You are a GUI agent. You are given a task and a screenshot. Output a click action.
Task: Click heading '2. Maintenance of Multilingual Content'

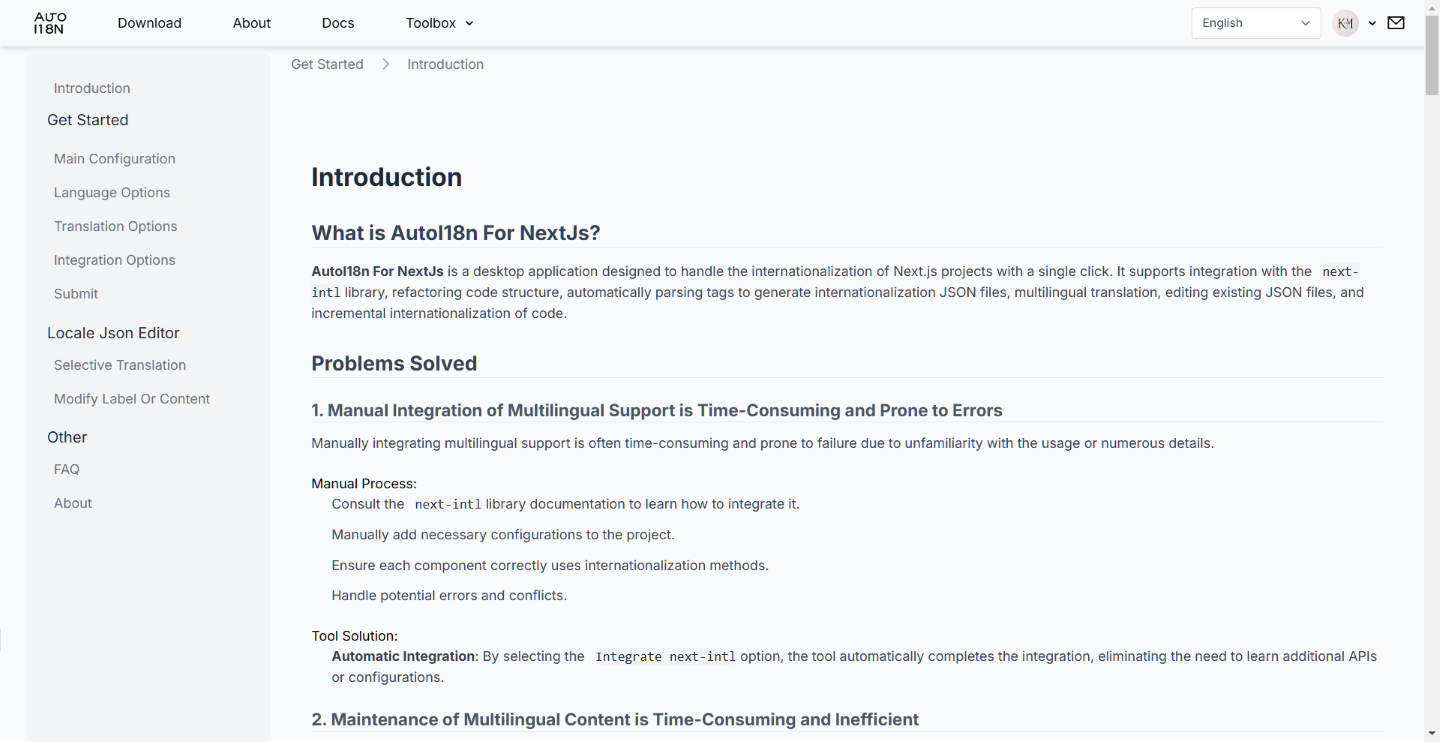[x=615, y=719]
